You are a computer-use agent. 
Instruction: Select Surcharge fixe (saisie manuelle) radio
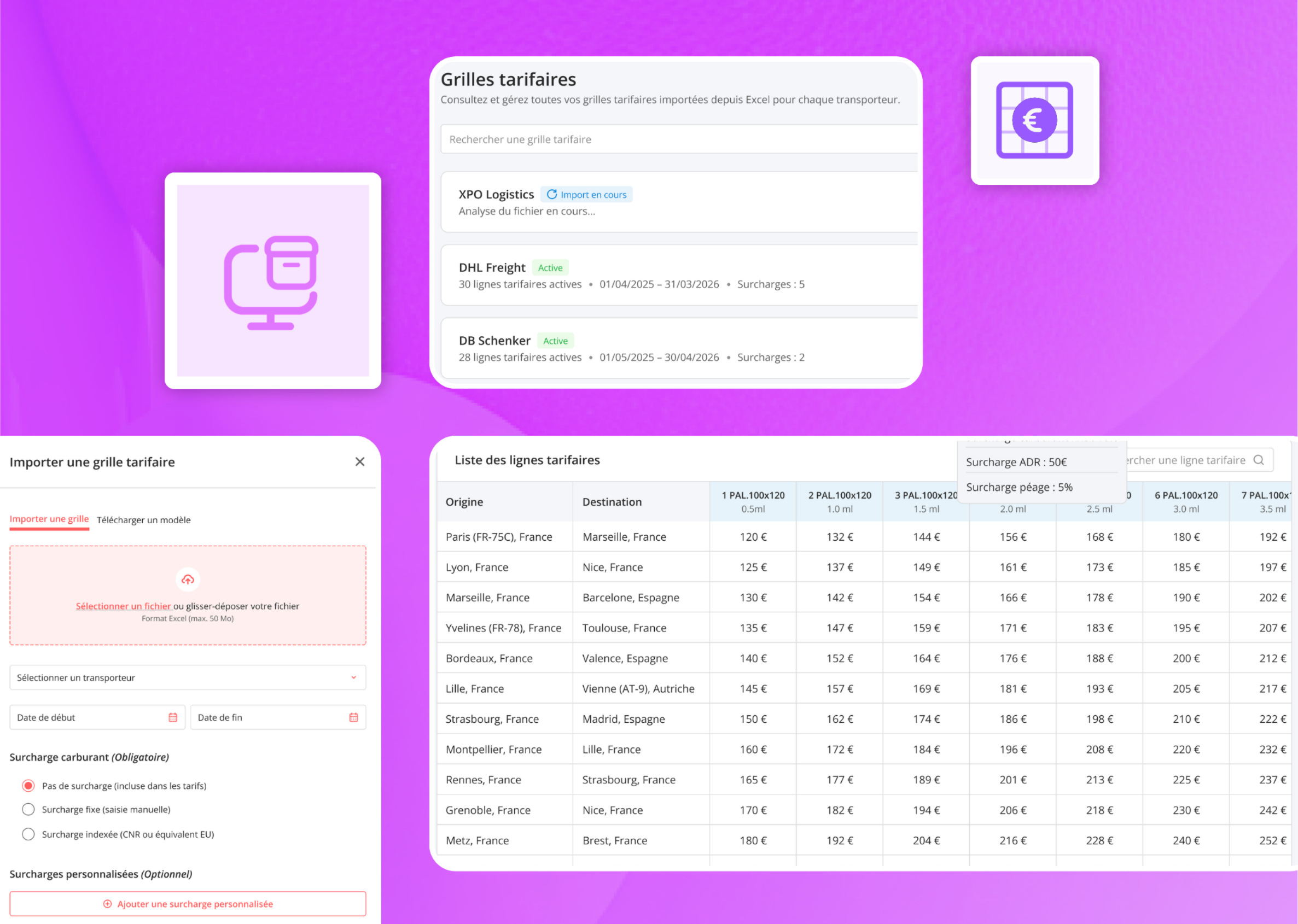click(x=28, y=809)
